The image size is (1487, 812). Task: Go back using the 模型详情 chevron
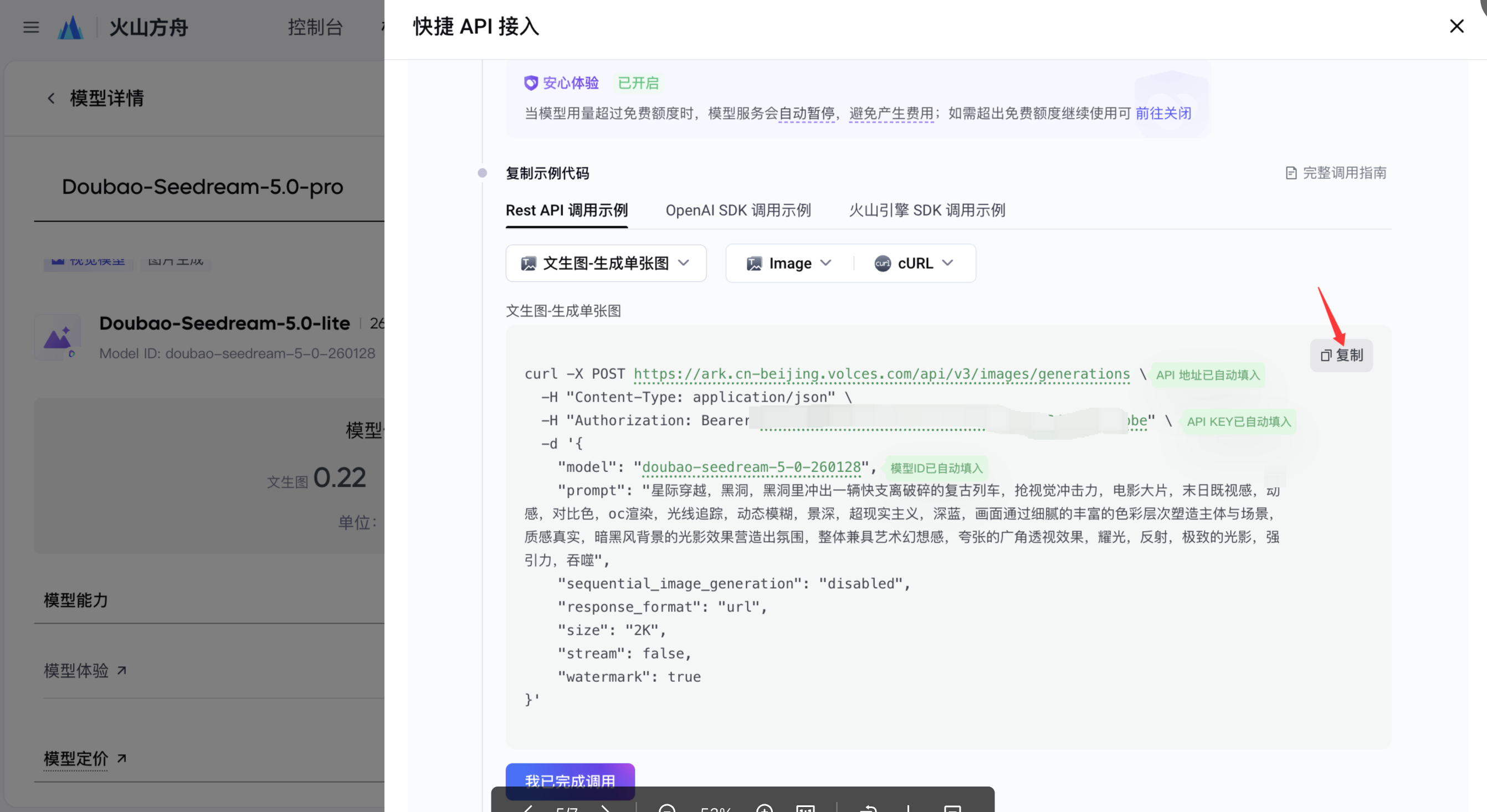click(x=51, y=99)
